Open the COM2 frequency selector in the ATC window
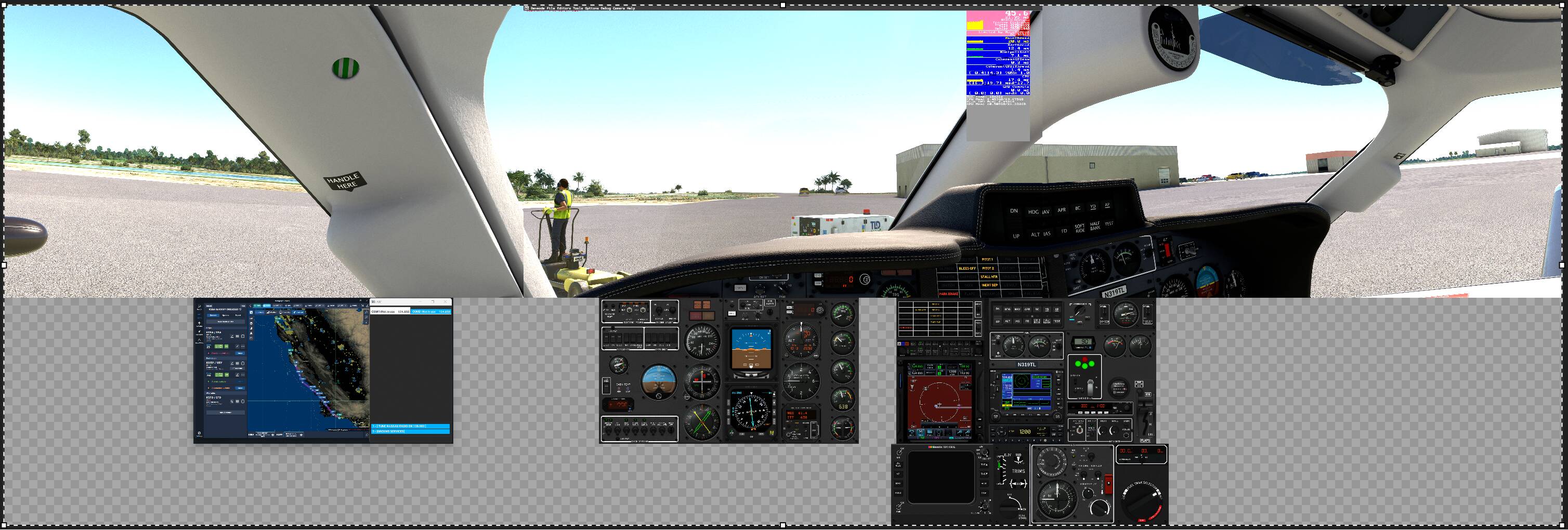The width and height of the screenshot is (1568, 530). (x=432, y=312)
